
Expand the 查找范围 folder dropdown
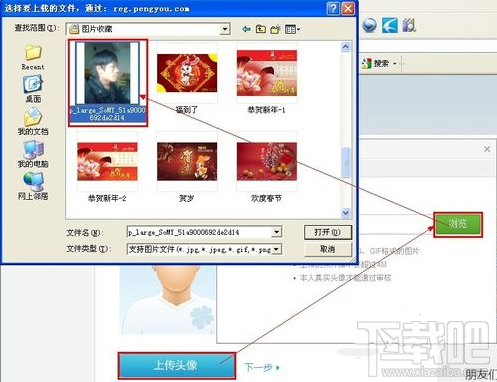coord(225,29)
